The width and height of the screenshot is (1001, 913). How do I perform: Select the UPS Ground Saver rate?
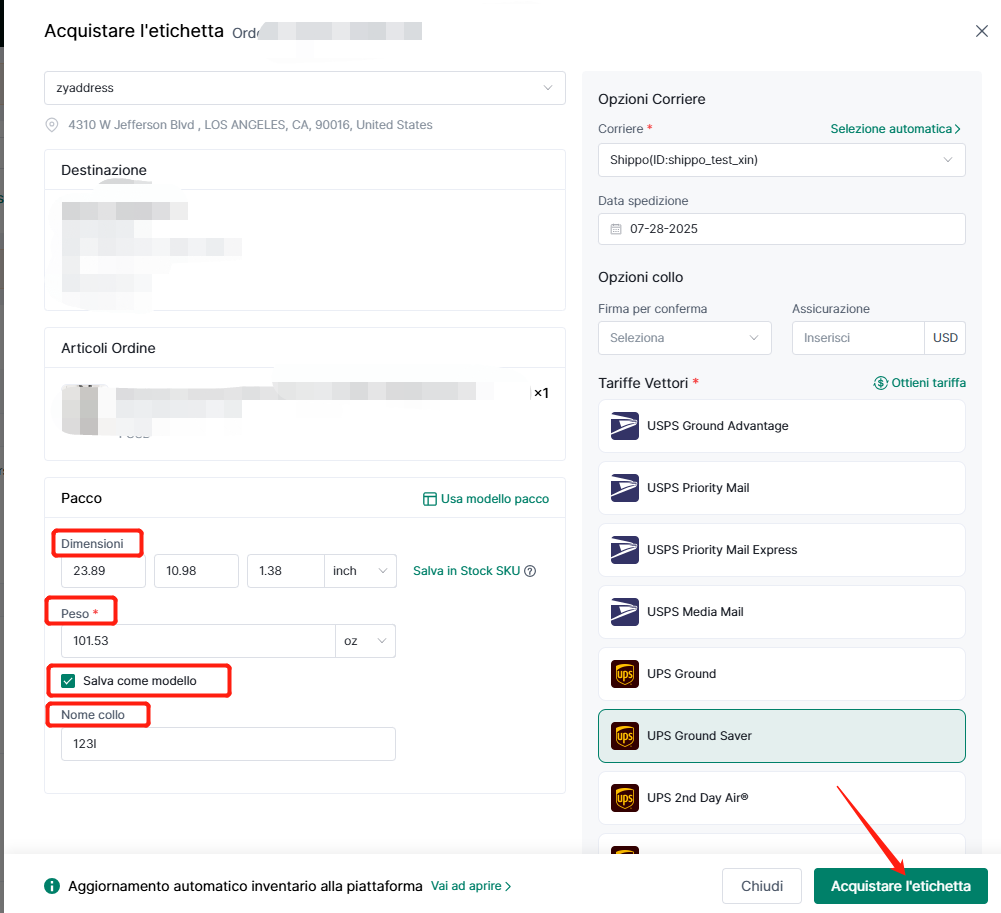click(781, 736)
